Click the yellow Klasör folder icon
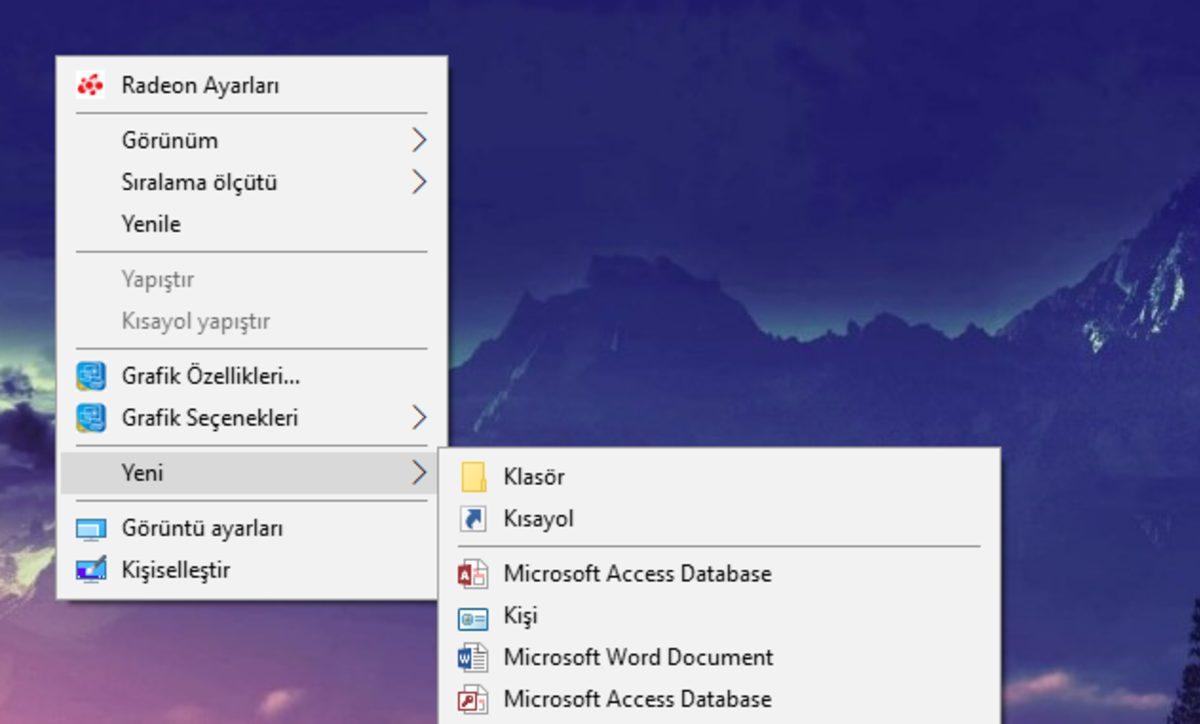 coord(473,477)
